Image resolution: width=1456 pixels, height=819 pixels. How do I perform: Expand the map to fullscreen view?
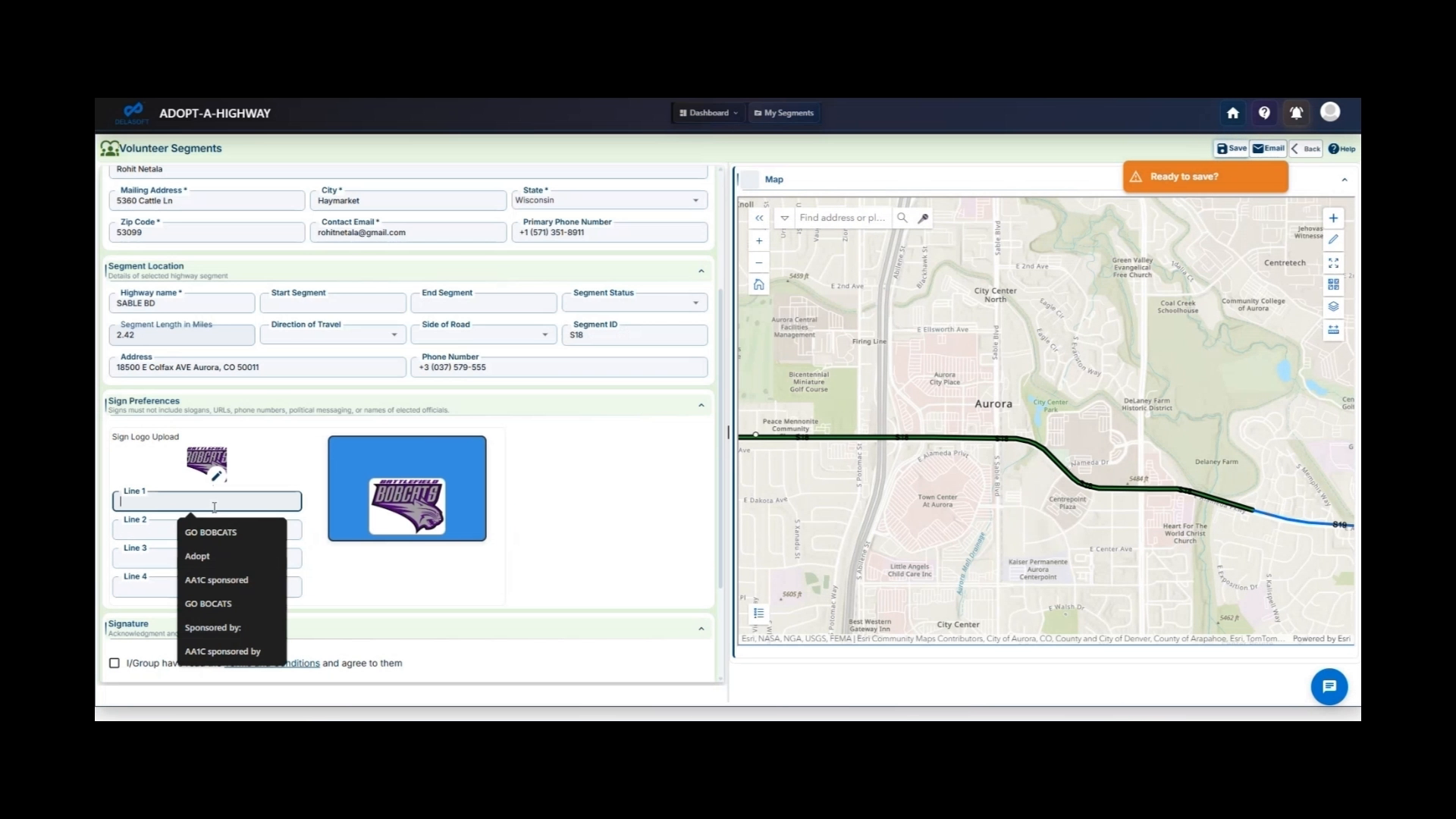[x=1334, y=262]
